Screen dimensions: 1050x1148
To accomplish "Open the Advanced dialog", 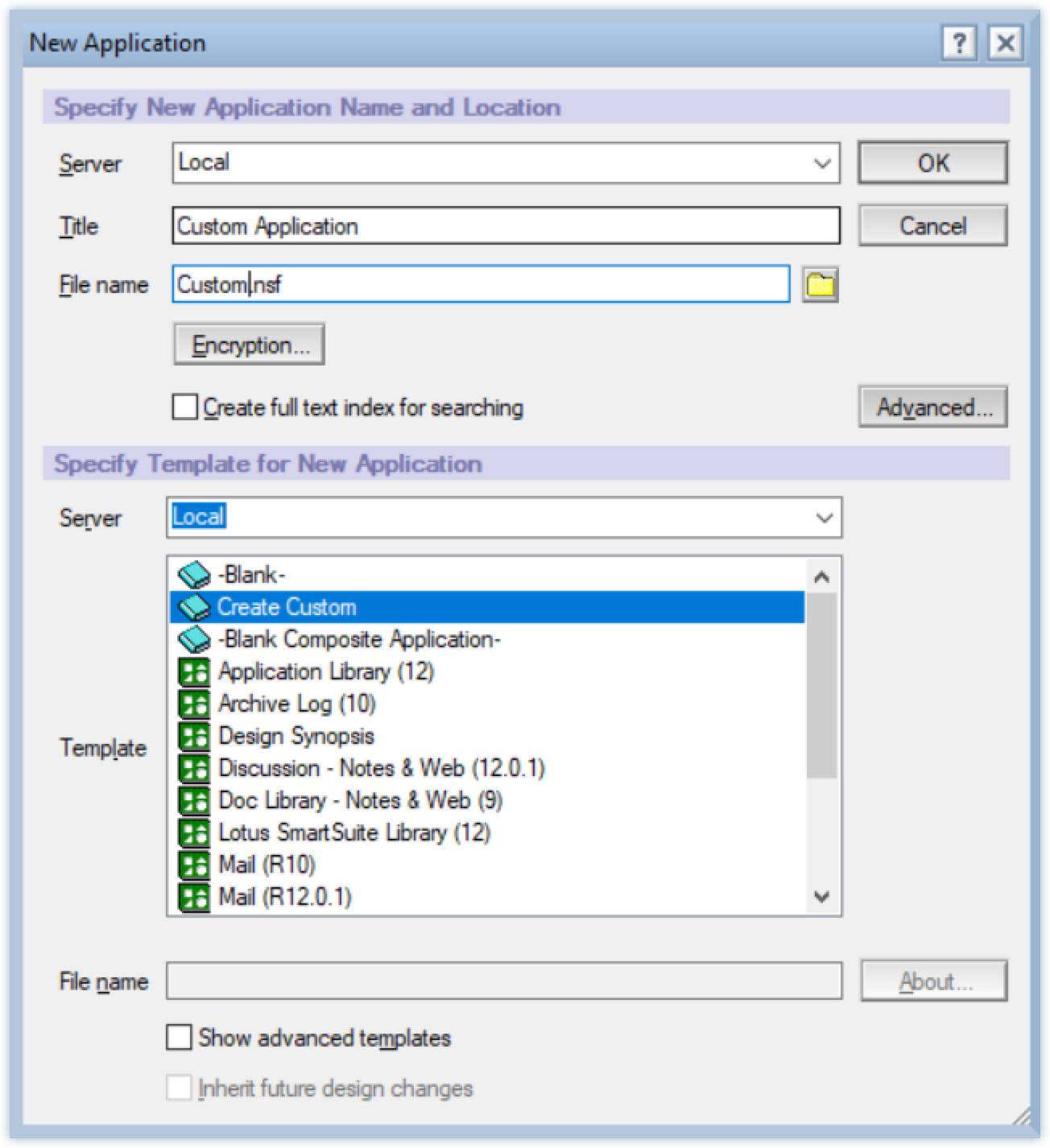I will pos(932,407).
